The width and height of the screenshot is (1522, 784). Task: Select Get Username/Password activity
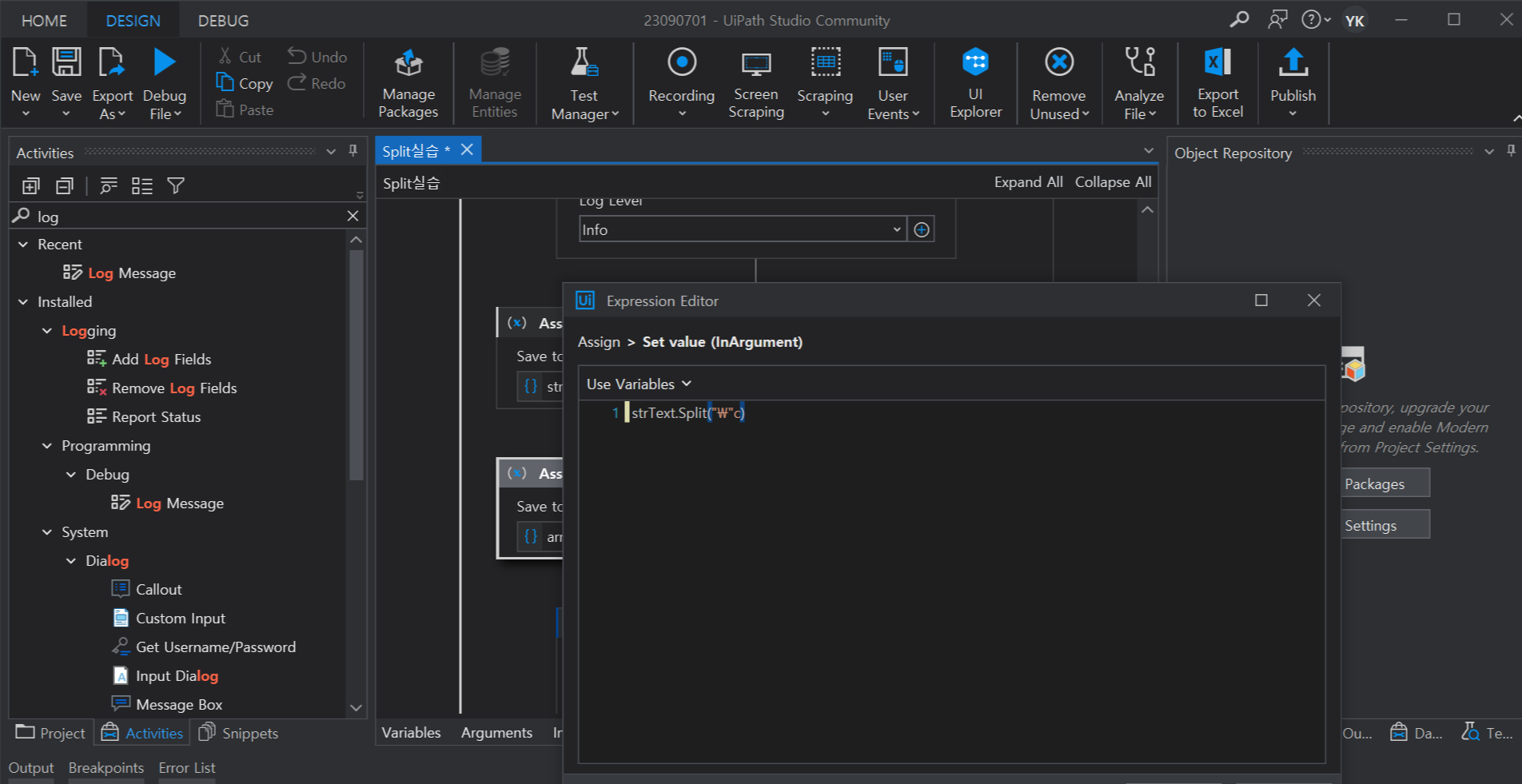click(204, 647)
